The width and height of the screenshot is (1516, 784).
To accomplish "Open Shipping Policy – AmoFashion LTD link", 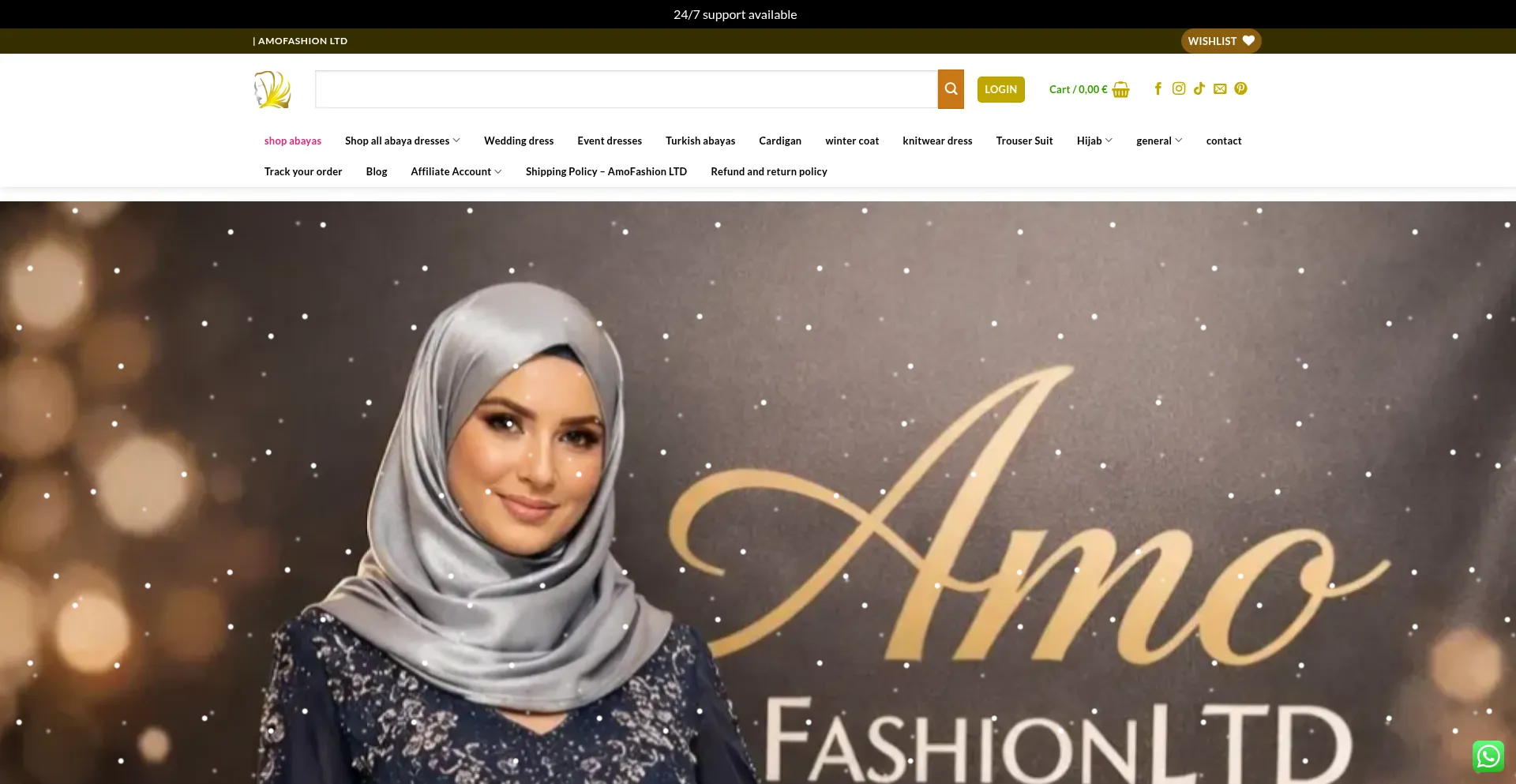I will 606,171.
